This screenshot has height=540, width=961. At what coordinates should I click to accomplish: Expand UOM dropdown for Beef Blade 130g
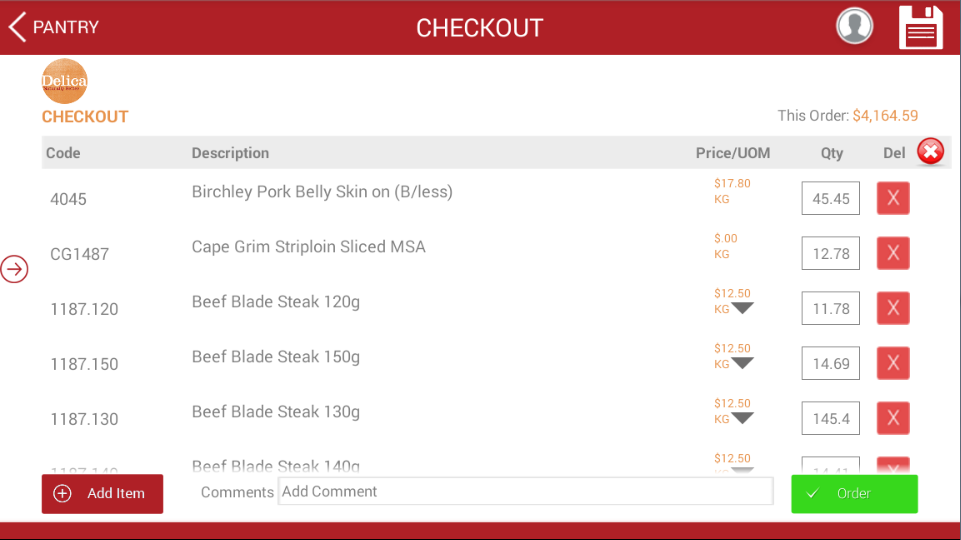pos(742,419)
